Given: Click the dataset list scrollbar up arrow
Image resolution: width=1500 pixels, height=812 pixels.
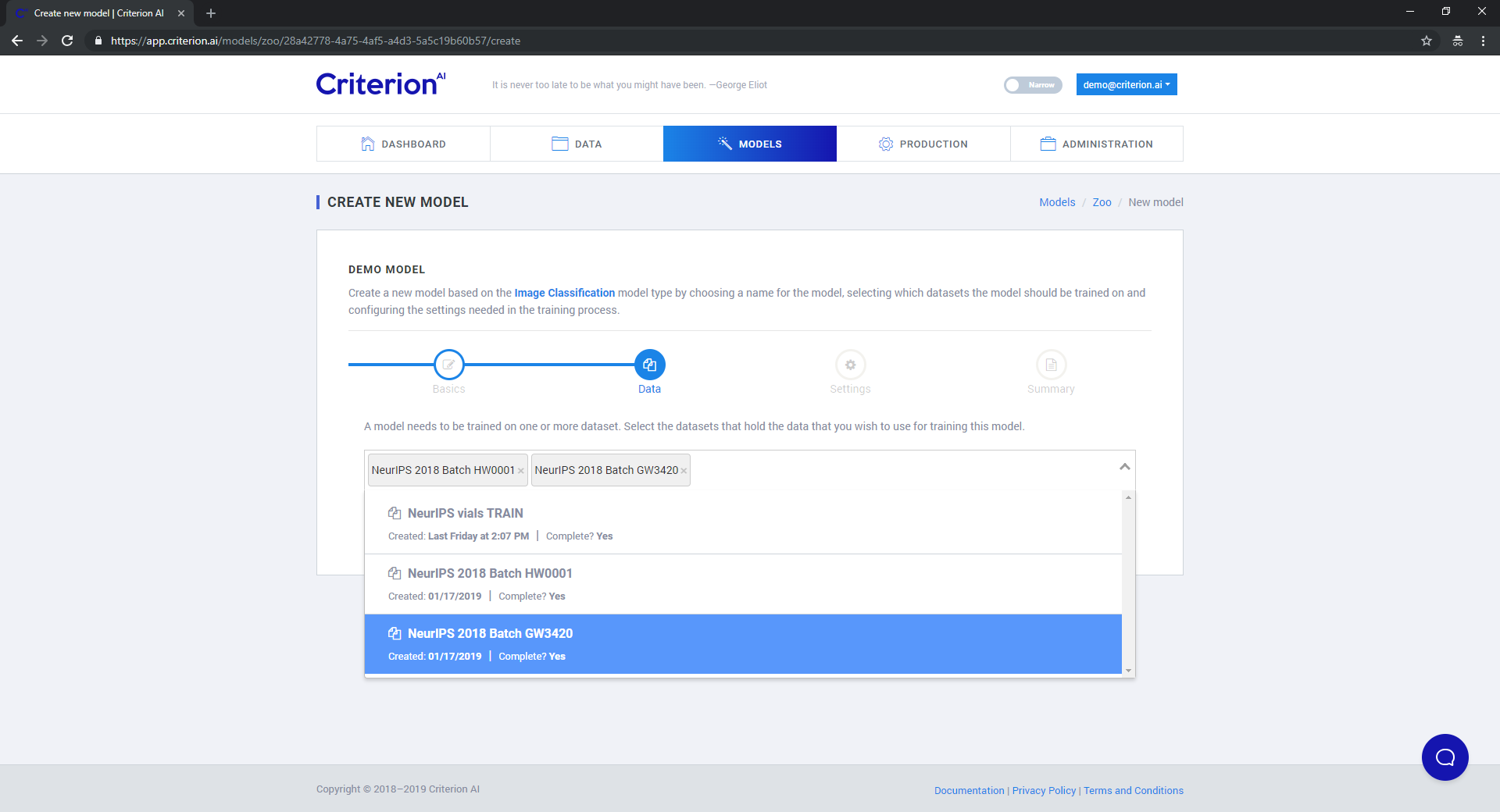Looking at the screenshot, I should (1128, 497).
